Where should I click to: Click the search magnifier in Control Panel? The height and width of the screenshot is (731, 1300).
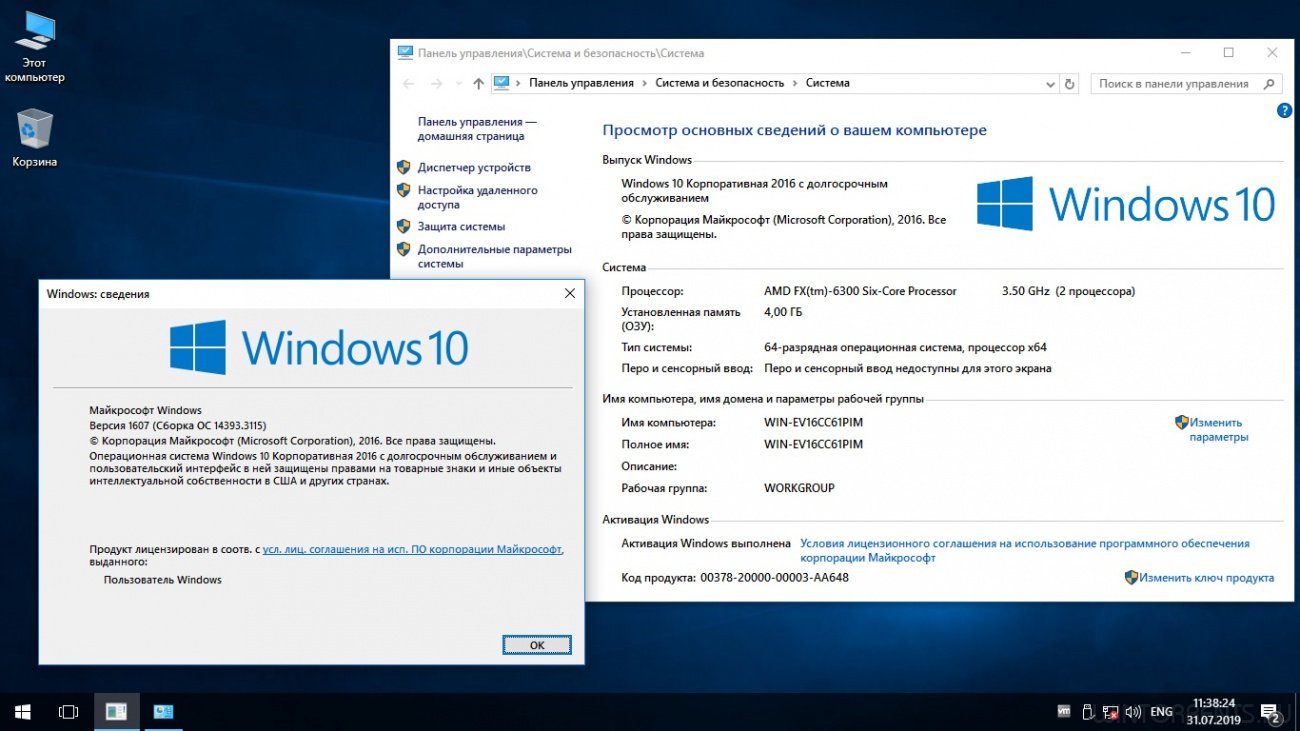(1270, 84)
